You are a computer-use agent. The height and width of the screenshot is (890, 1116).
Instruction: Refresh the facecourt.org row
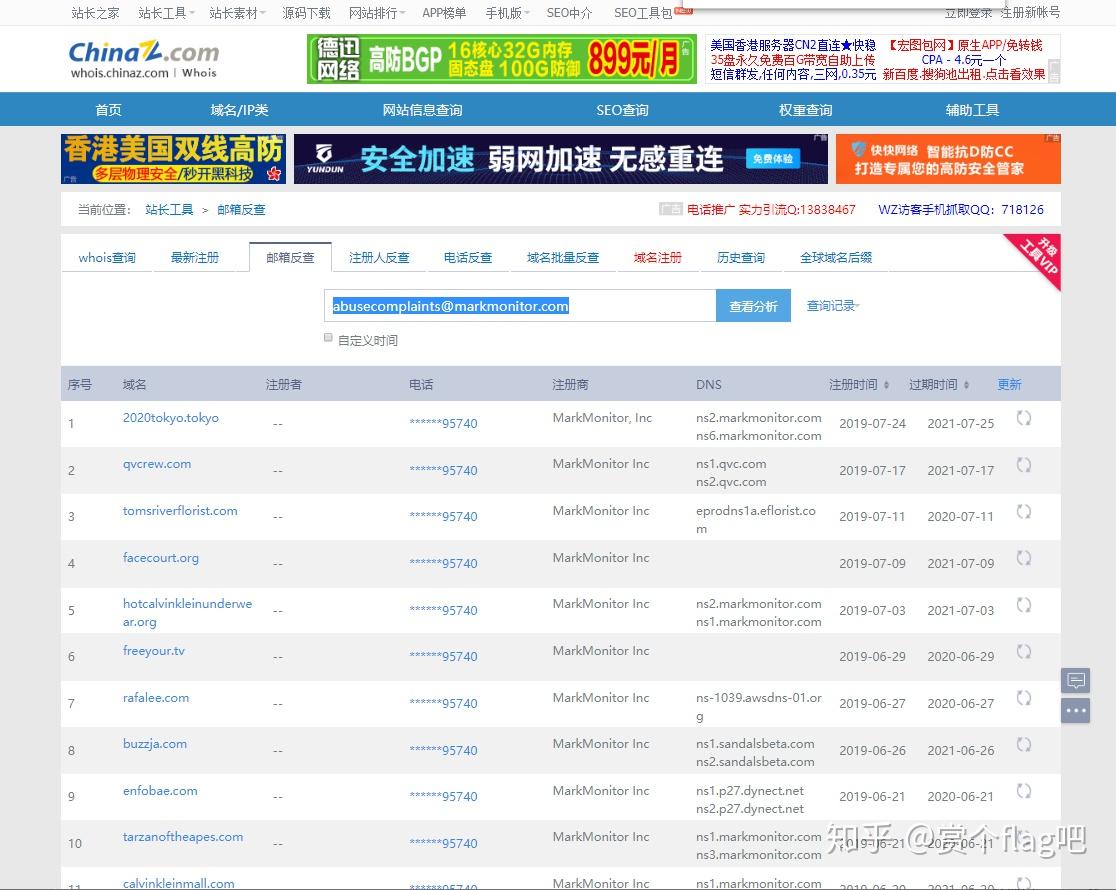(1023, 558)
